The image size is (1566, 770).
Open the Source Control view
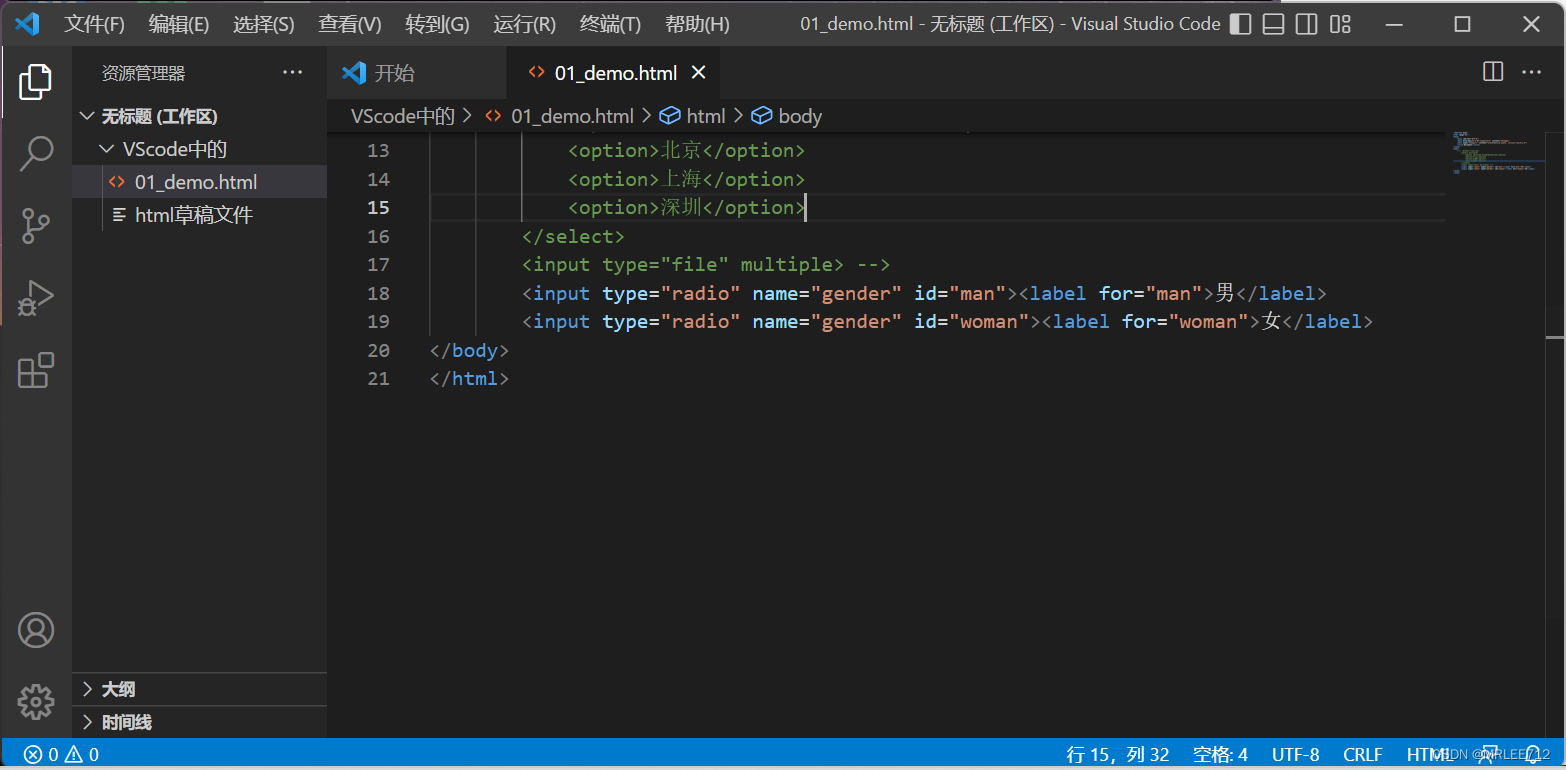point(36,226)
